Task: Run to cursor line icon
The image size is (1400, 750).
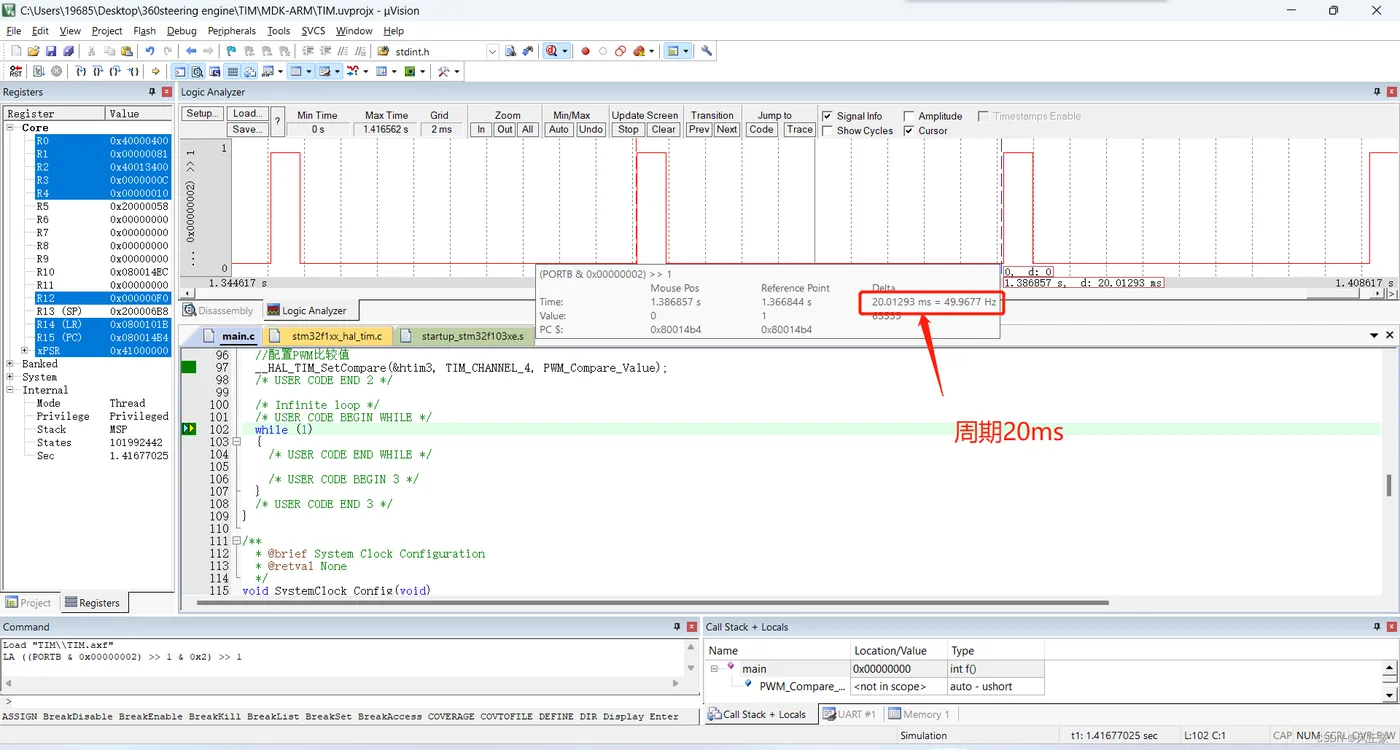Action: (132, 72)
